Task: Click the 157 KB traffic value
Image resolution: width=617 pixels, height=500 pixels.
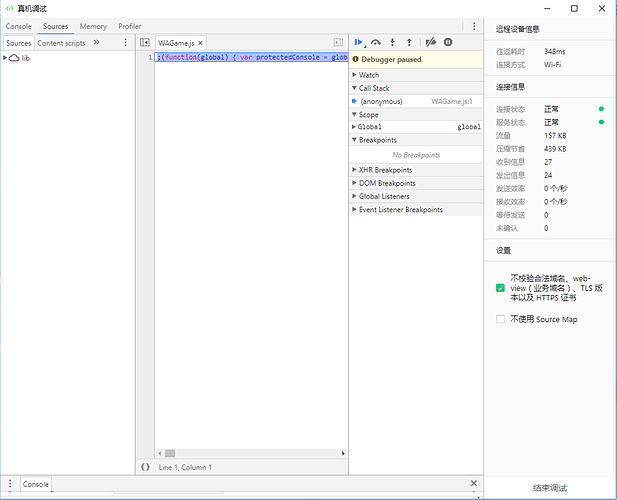Action: coord(555,136)
